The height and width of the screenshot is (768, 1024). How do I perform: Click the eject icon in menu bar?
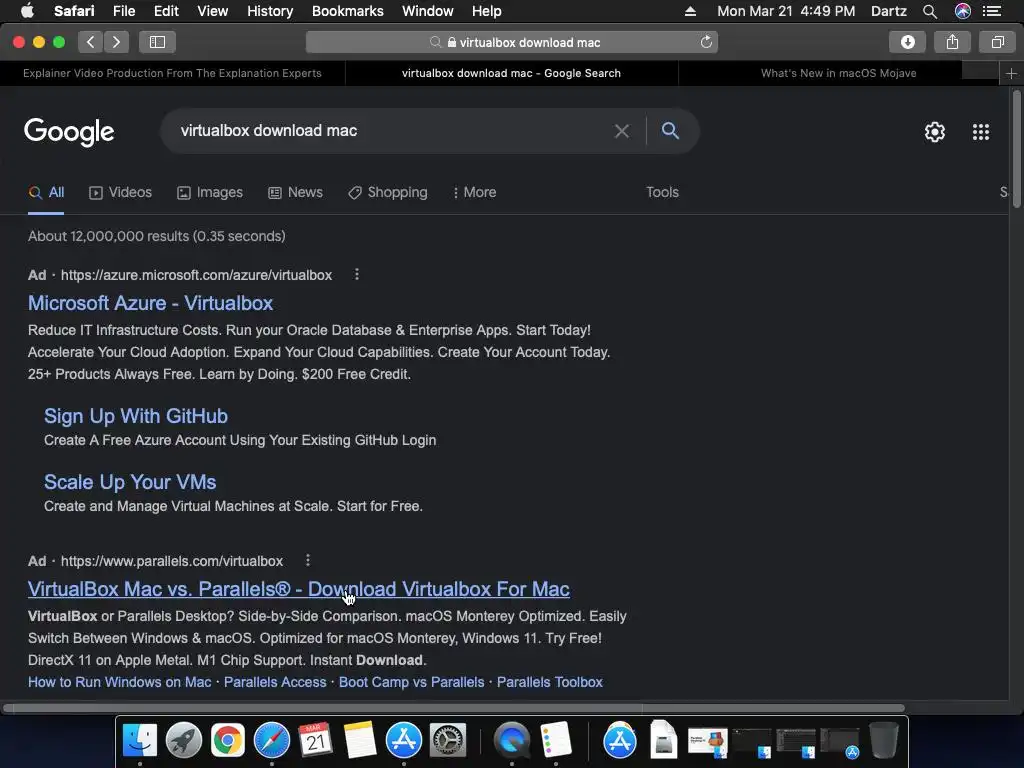coord(690,11)
